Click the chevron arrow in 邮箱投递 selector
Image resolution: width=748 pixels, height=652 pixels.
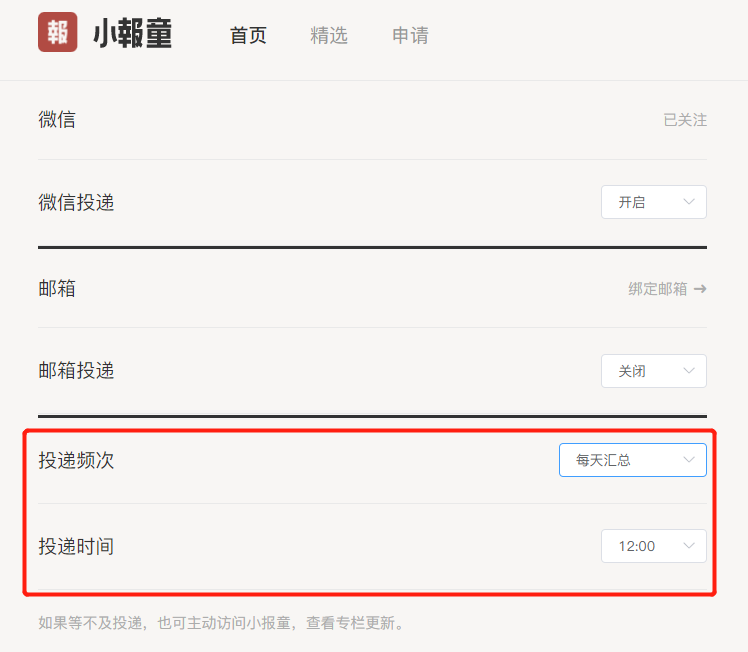point(688,371)
